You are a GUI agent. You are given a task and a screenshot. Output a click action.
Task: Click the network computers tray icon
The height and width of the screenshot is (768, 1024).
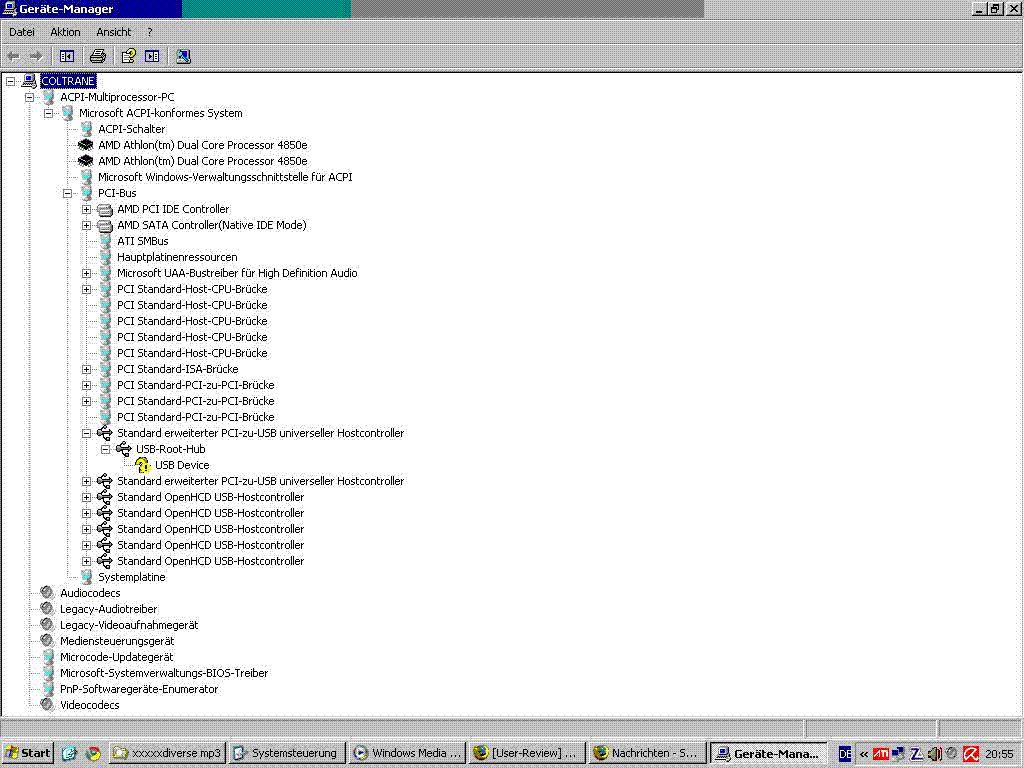tap(899, 754)
